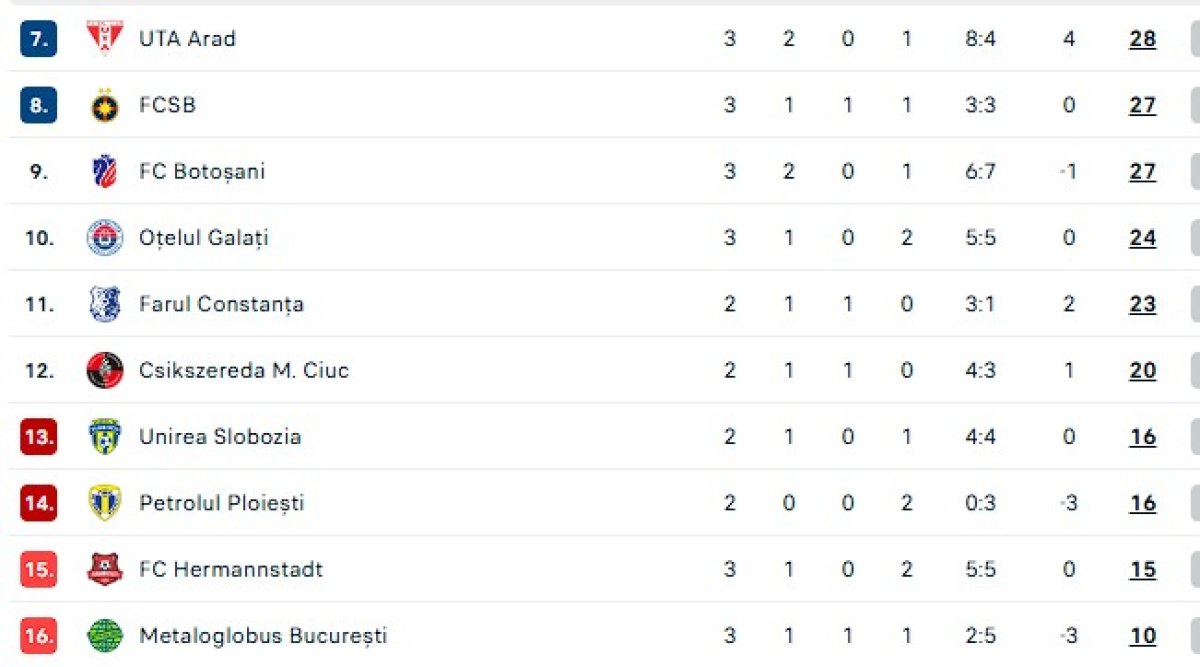This screenshot has width=1200, height=667.
Task: Click Metaloglobus București's 10 points value
Action: click(1142, 635)
